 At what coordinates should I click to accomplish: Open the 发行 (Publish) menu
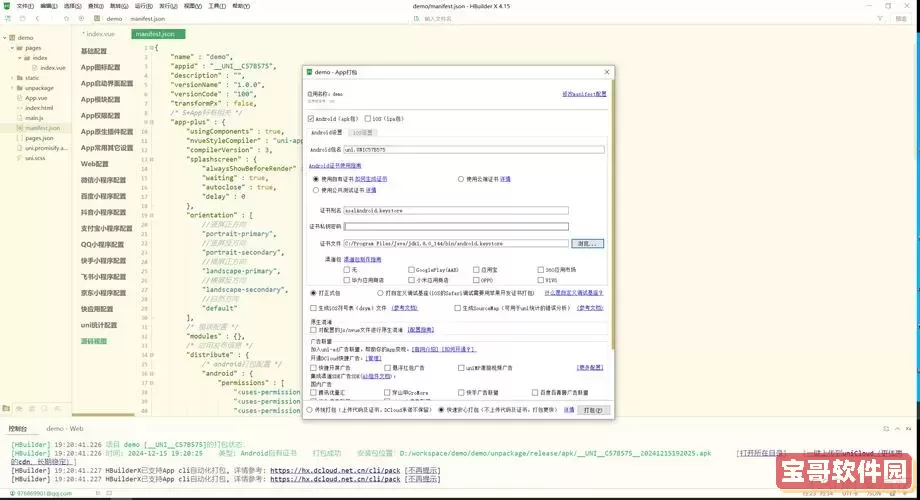coord(168,6)
